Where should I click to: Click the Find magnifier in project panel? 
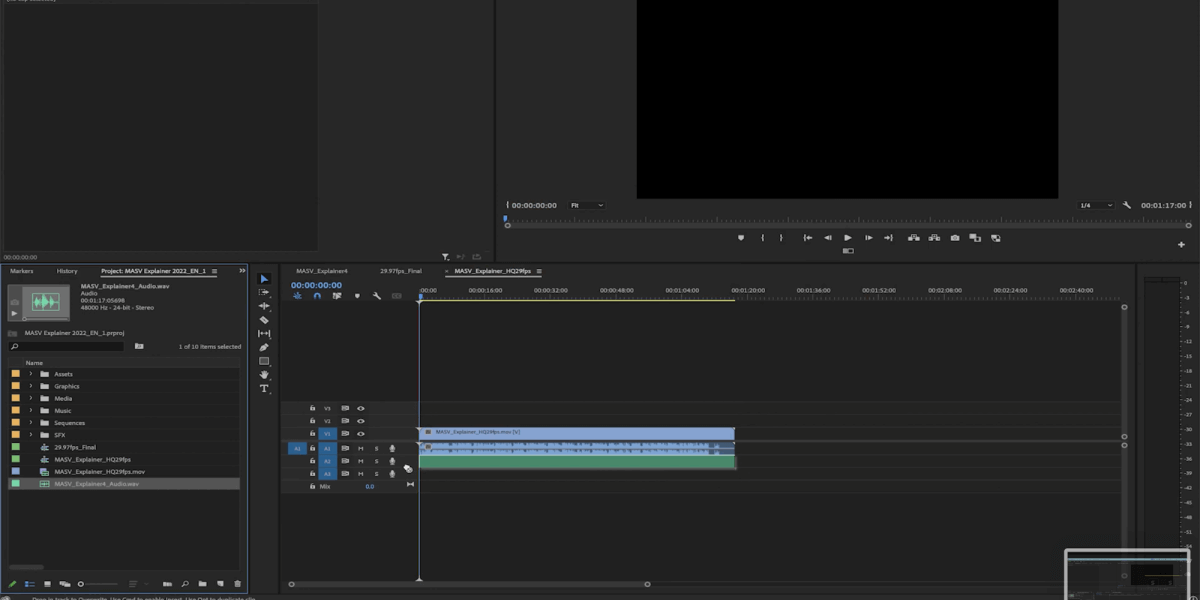point(185,584)
